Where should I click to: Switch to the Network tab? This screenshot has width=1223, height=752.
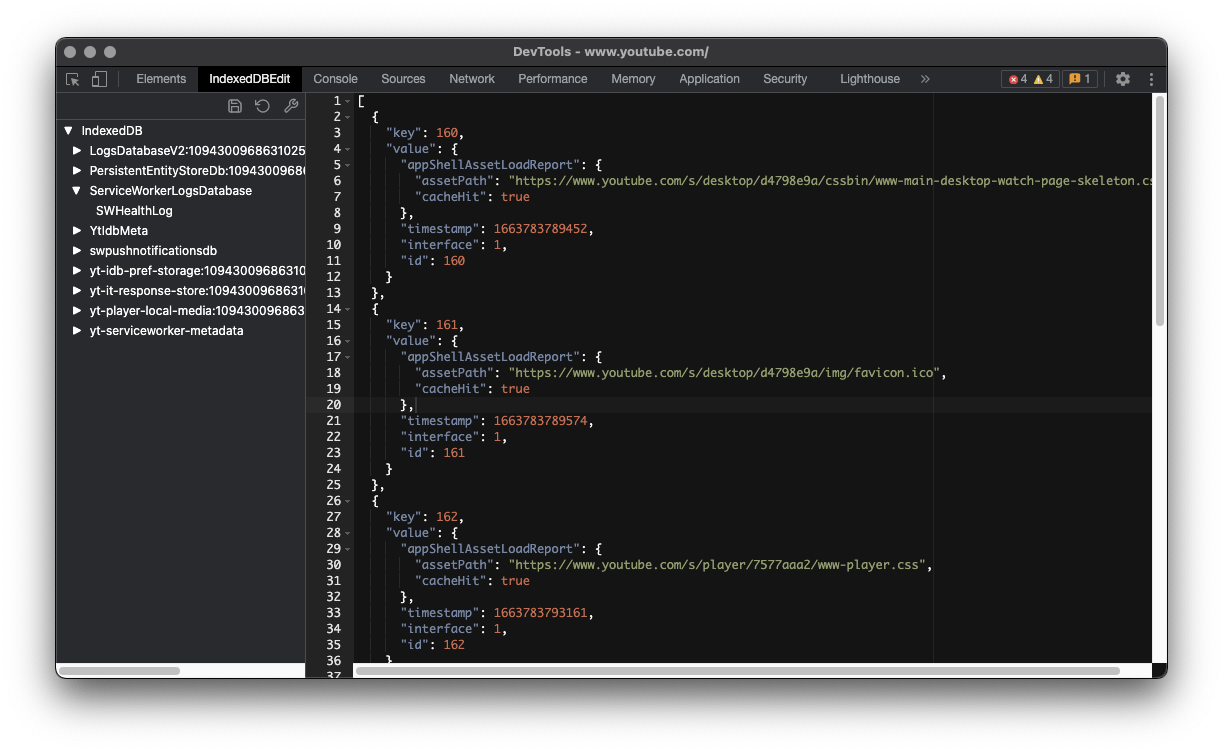[472, 79]
